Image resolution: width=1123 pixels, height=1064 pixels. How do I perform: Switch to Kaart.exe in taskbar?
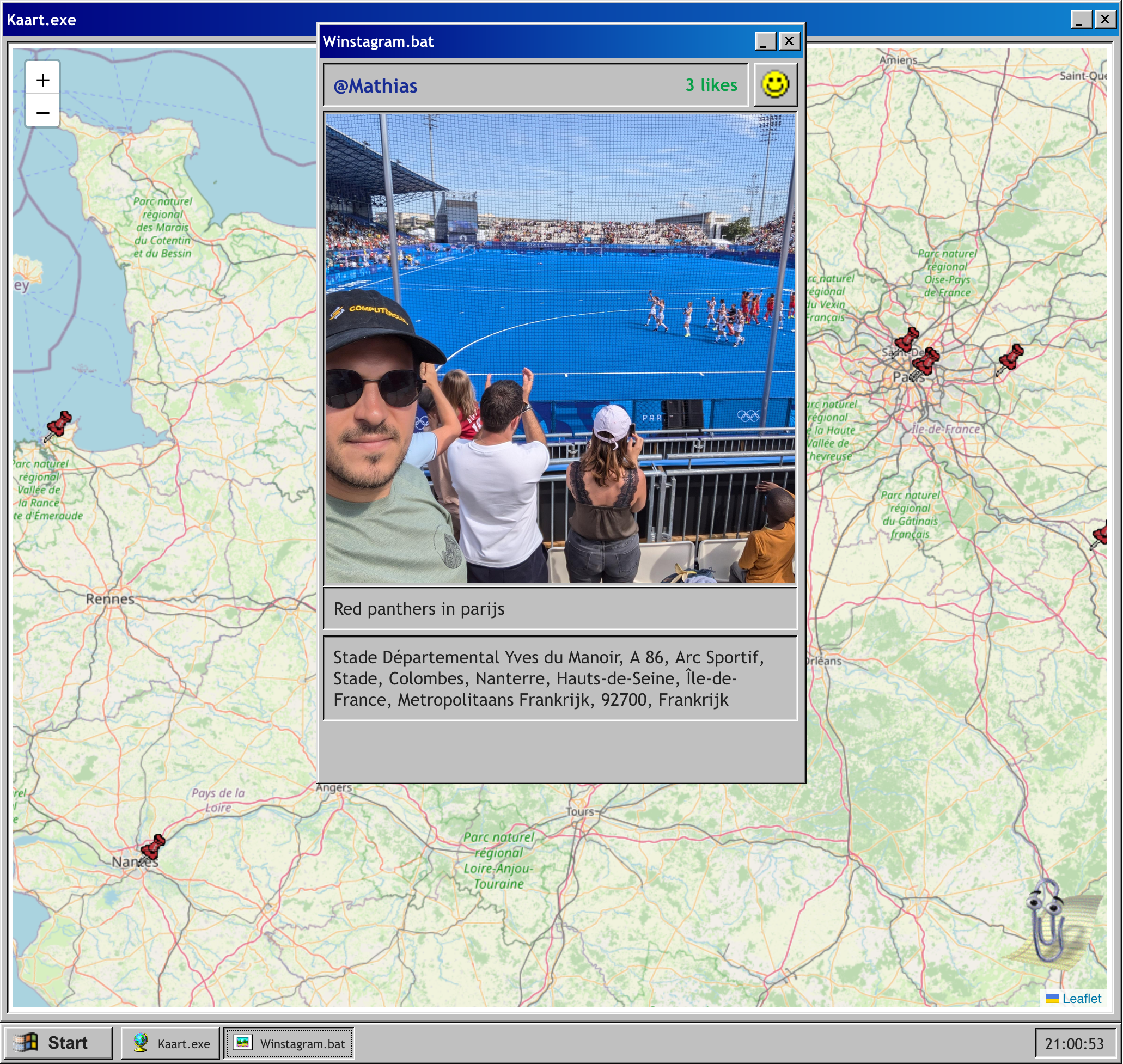click(x=170, y=1043)
